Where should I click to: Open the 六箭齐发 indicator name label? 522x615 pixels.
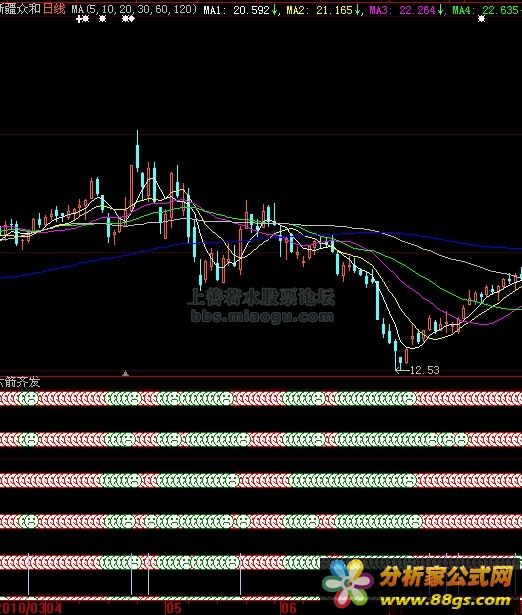tap(20, 382)
